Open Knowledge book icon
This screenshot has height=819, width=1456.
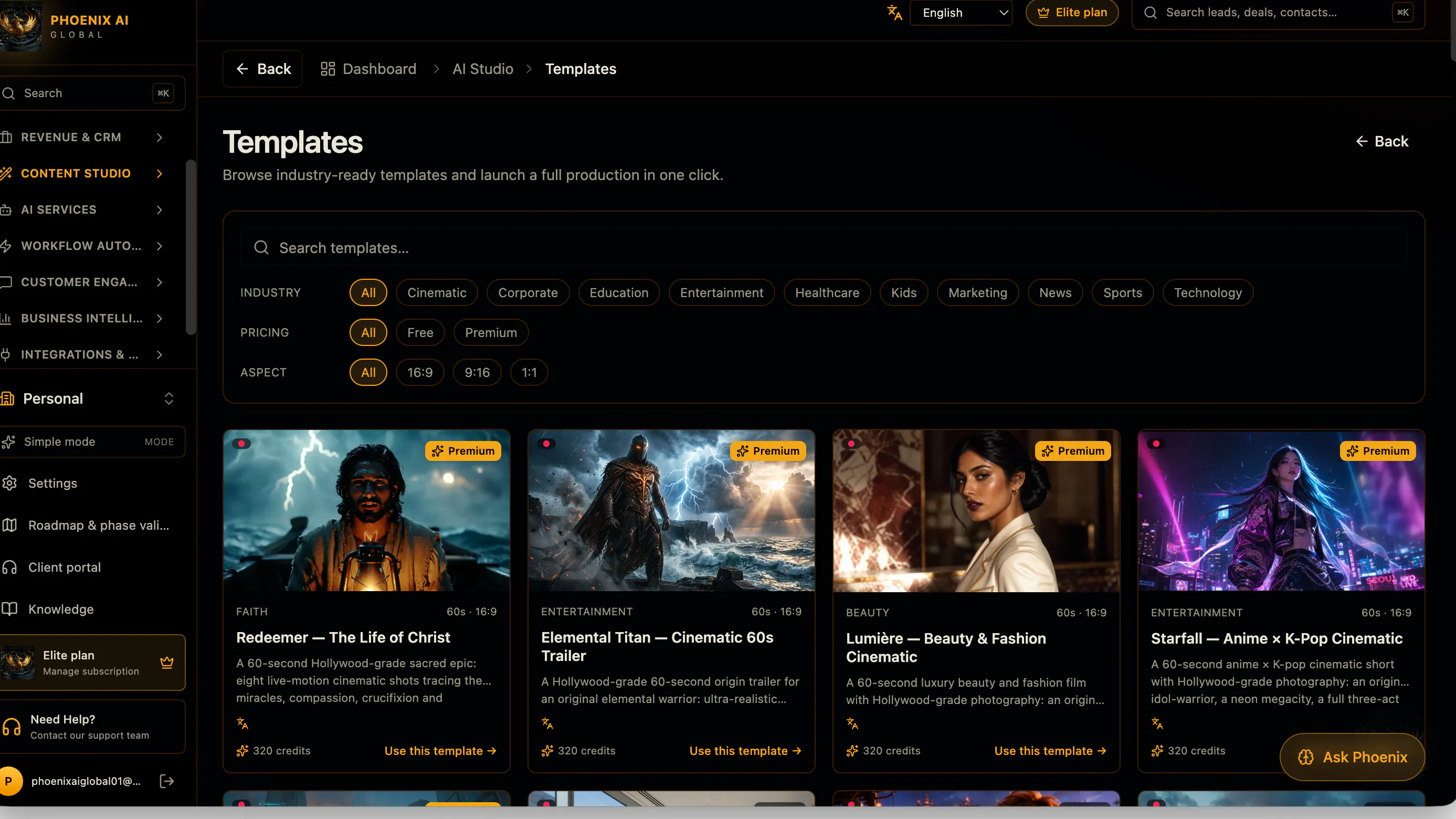[9, 609]
